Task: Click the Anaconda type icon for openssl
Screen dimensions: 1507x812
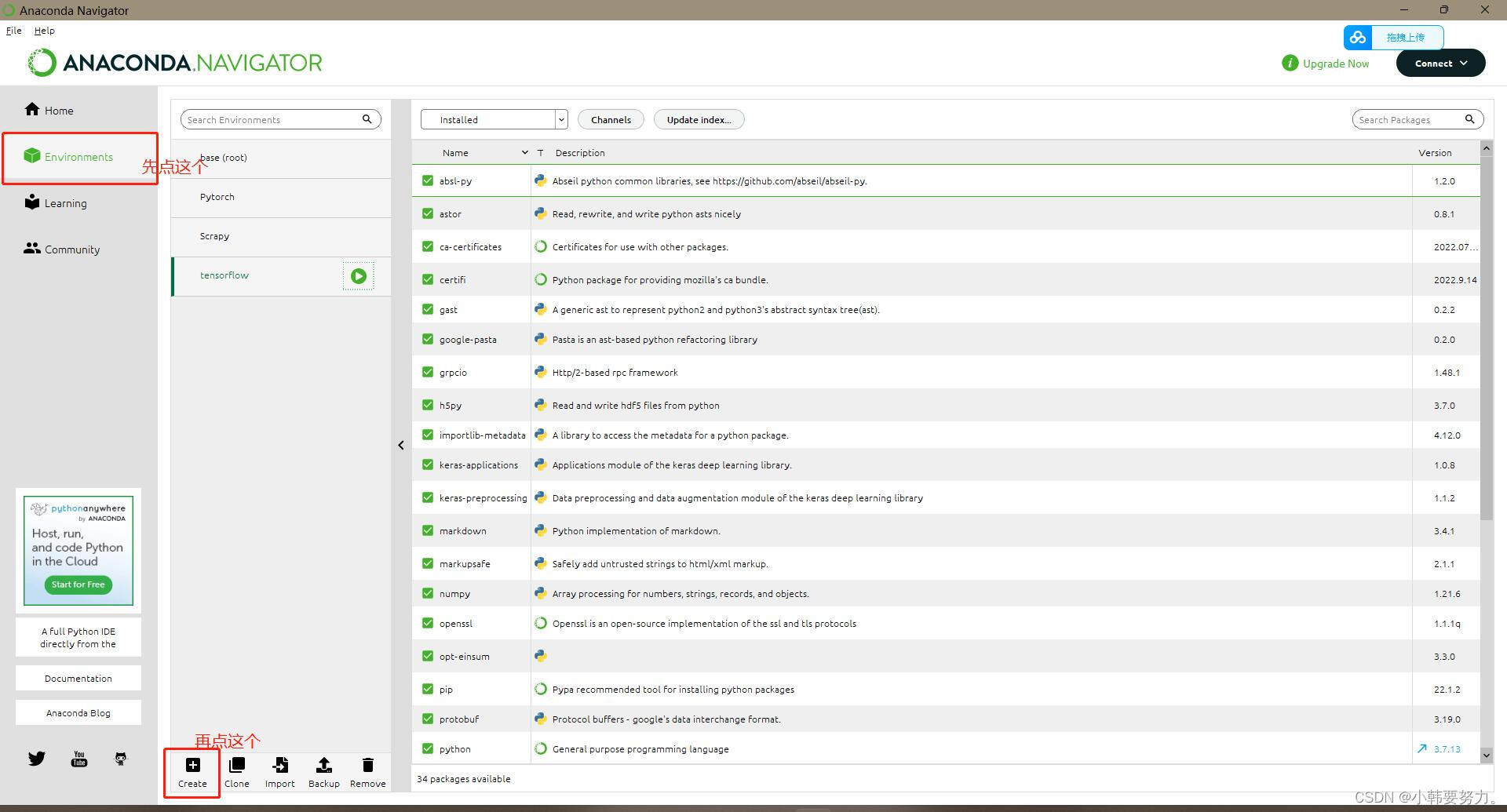Action: tap(540, 623)
